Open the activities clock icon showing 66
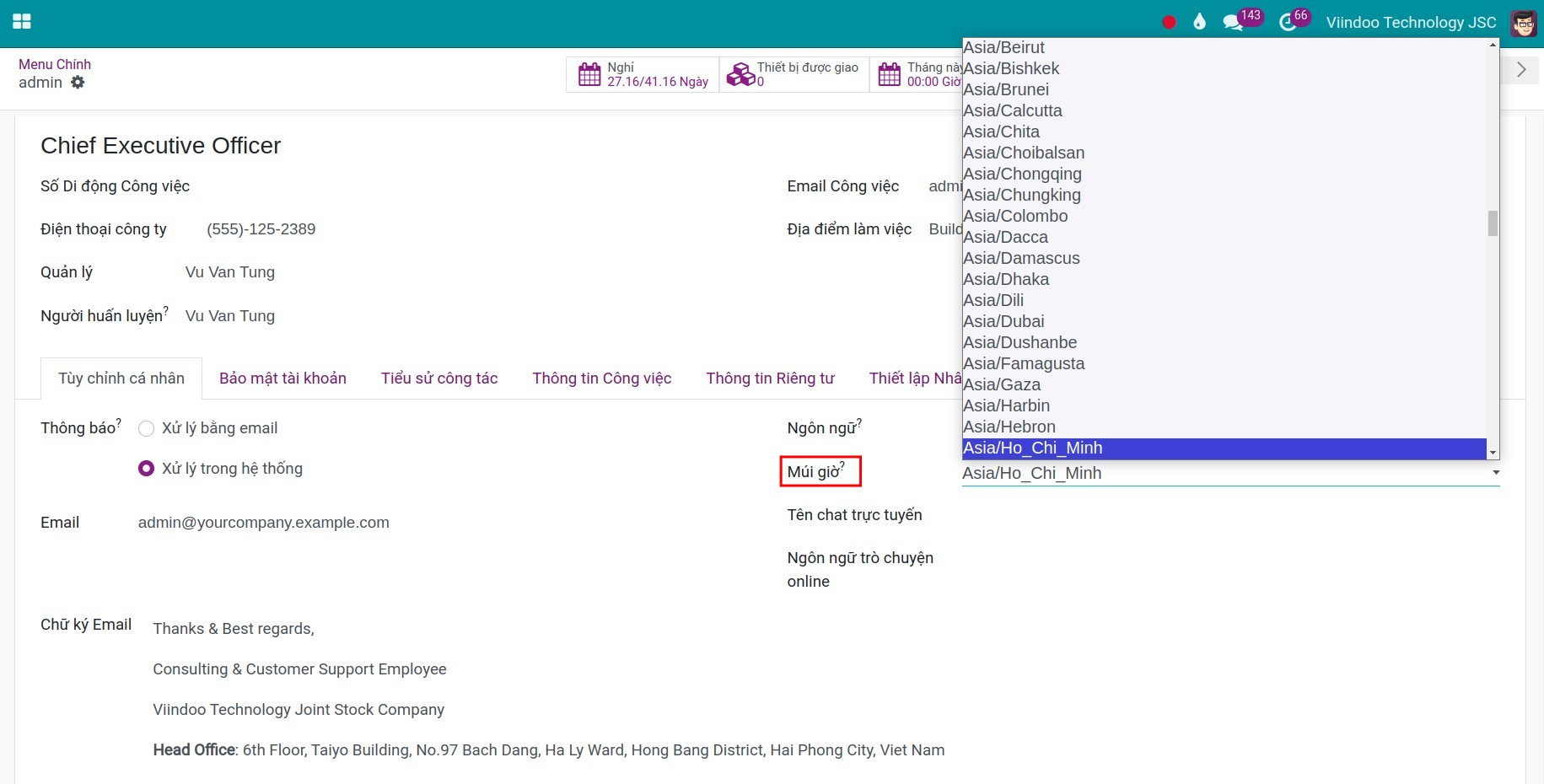This screenshot has height=784, width=1544. click(1294, 20)
